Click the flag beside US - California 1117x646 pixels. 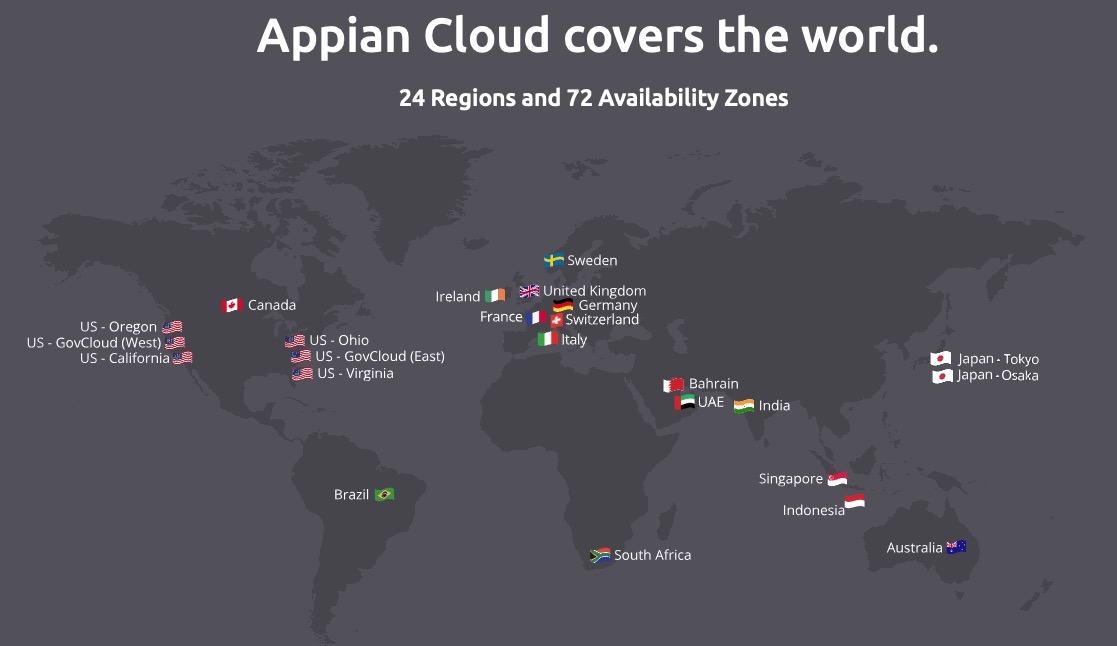pyautogui.click(x=182, y=358)
